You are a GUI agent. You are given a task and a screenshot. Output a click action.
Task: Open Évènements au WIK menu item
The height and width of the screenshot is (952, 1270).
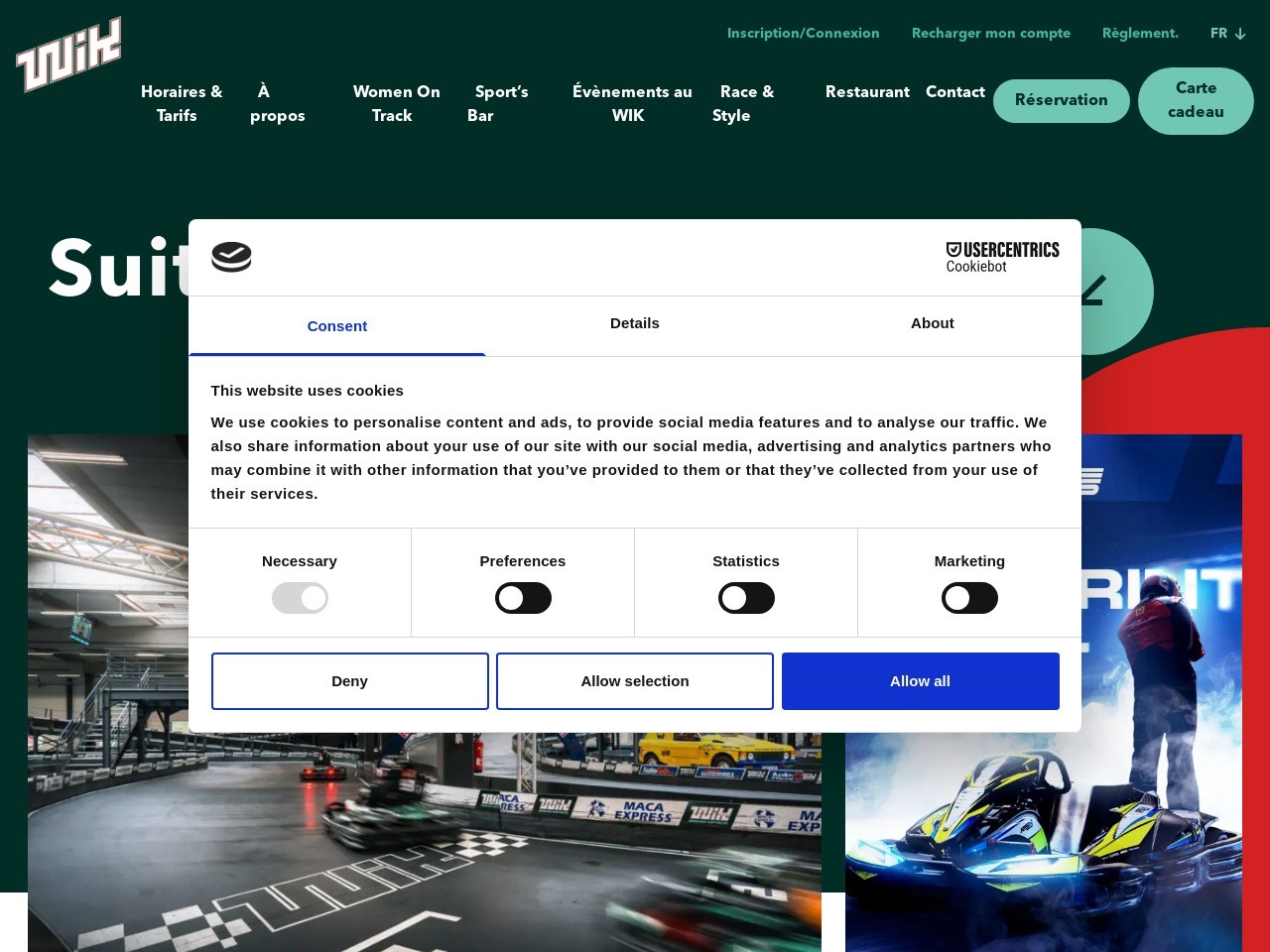631,103
